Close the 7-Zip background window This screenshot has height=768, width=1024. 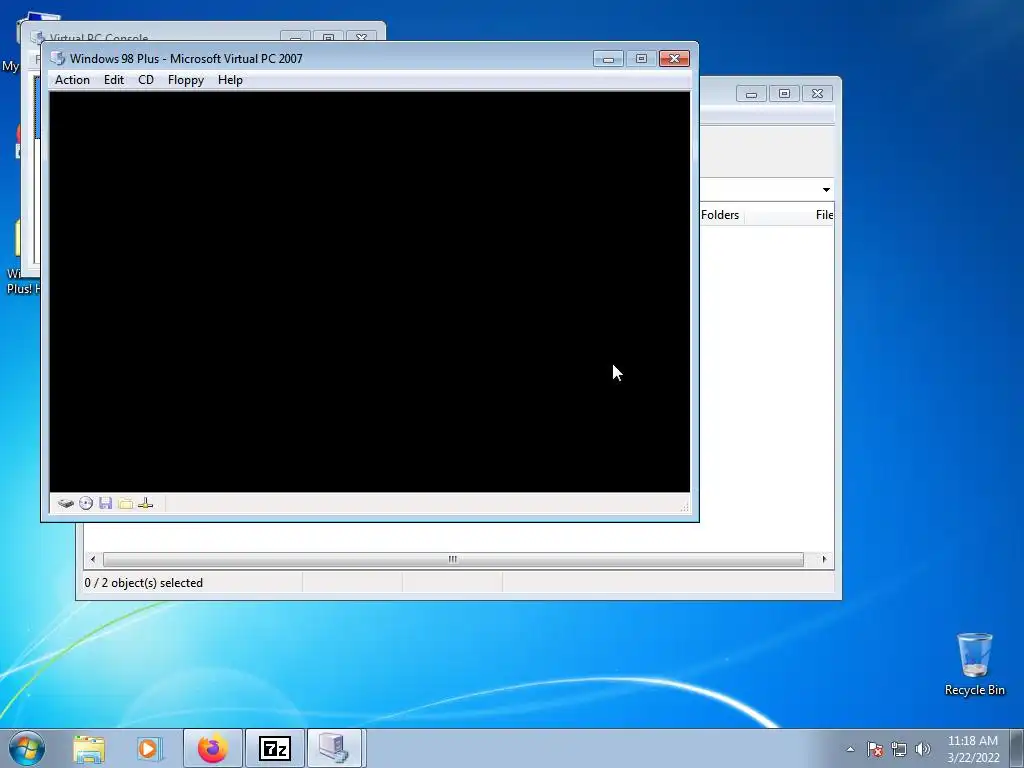(x=818, y=94)
